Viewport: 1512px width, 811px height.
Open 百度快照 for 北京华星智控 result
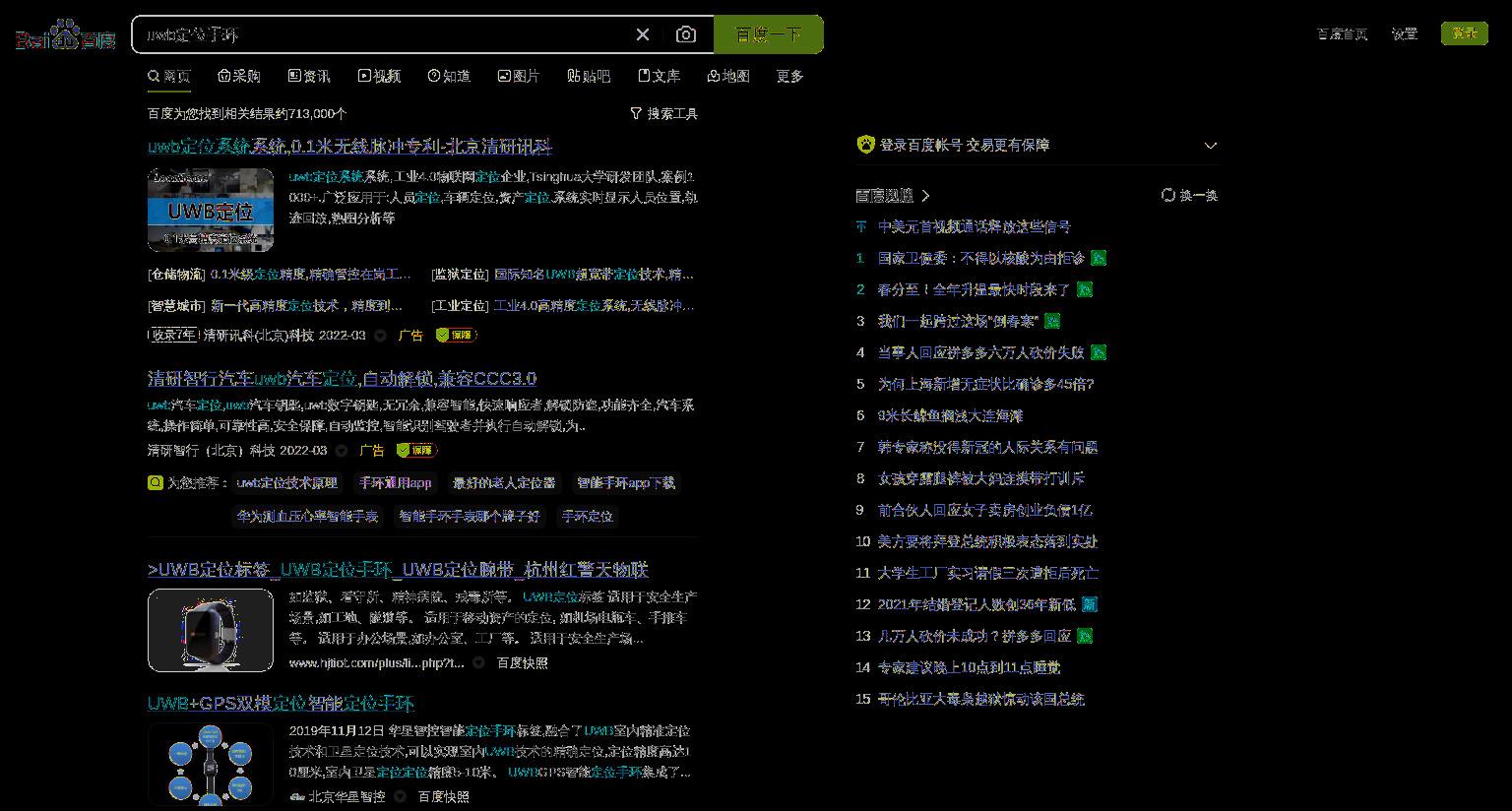coord(444,797)
